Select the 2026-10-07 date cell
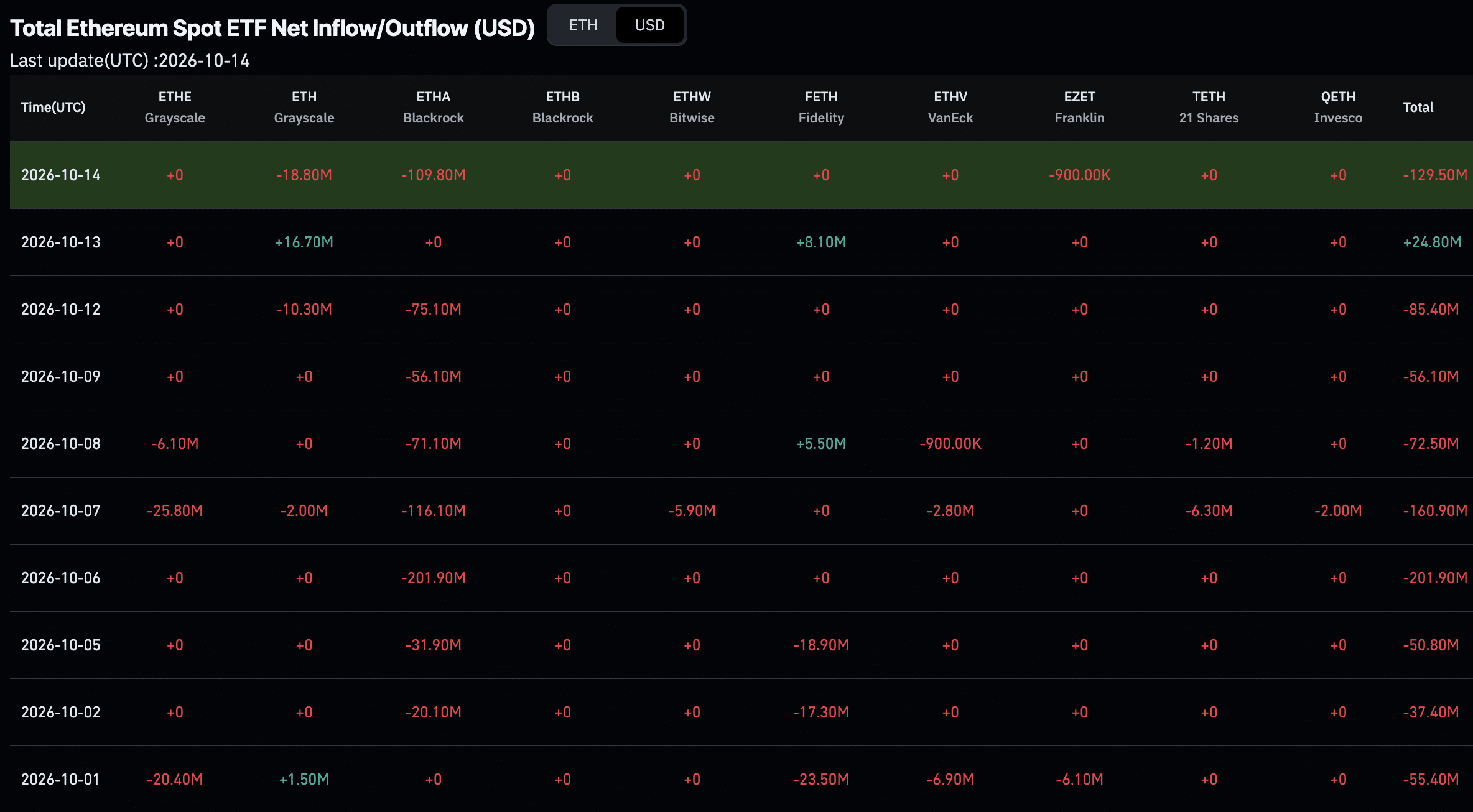Viewport: 1473px width, 812px height. (x=61, y=511)
